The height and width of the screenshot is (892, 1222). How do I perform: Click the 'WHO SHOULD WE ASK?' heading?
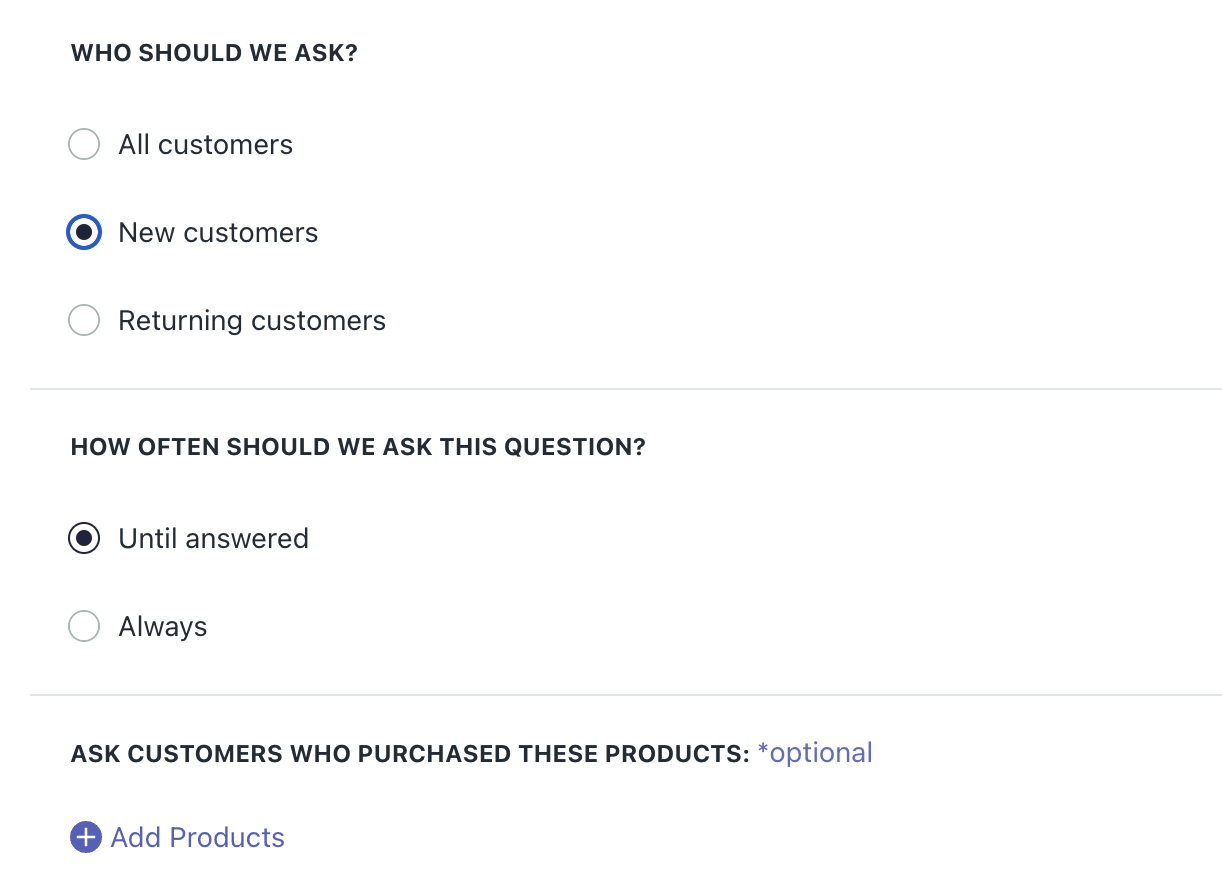click(214, 53)
